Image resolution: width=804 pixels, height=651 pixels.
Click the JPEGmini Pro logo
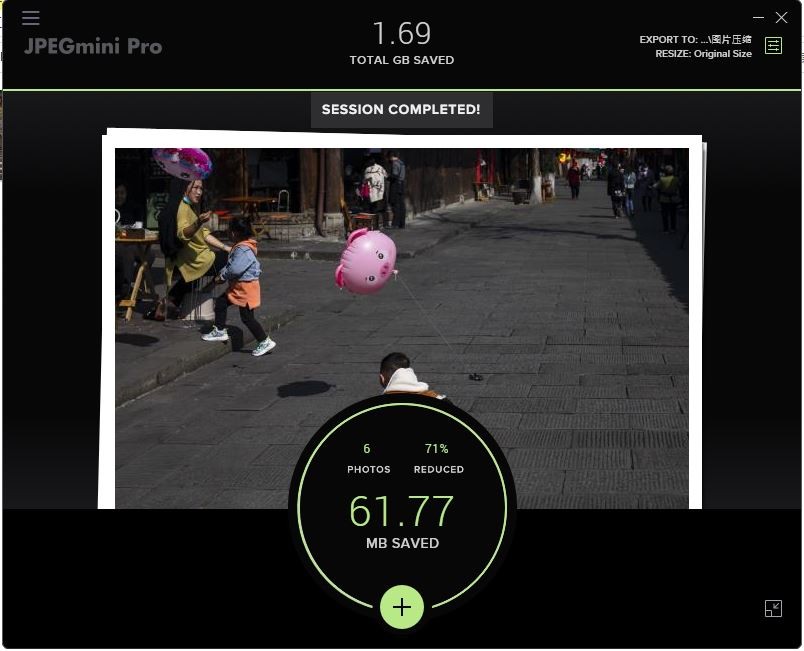(93, 46)
